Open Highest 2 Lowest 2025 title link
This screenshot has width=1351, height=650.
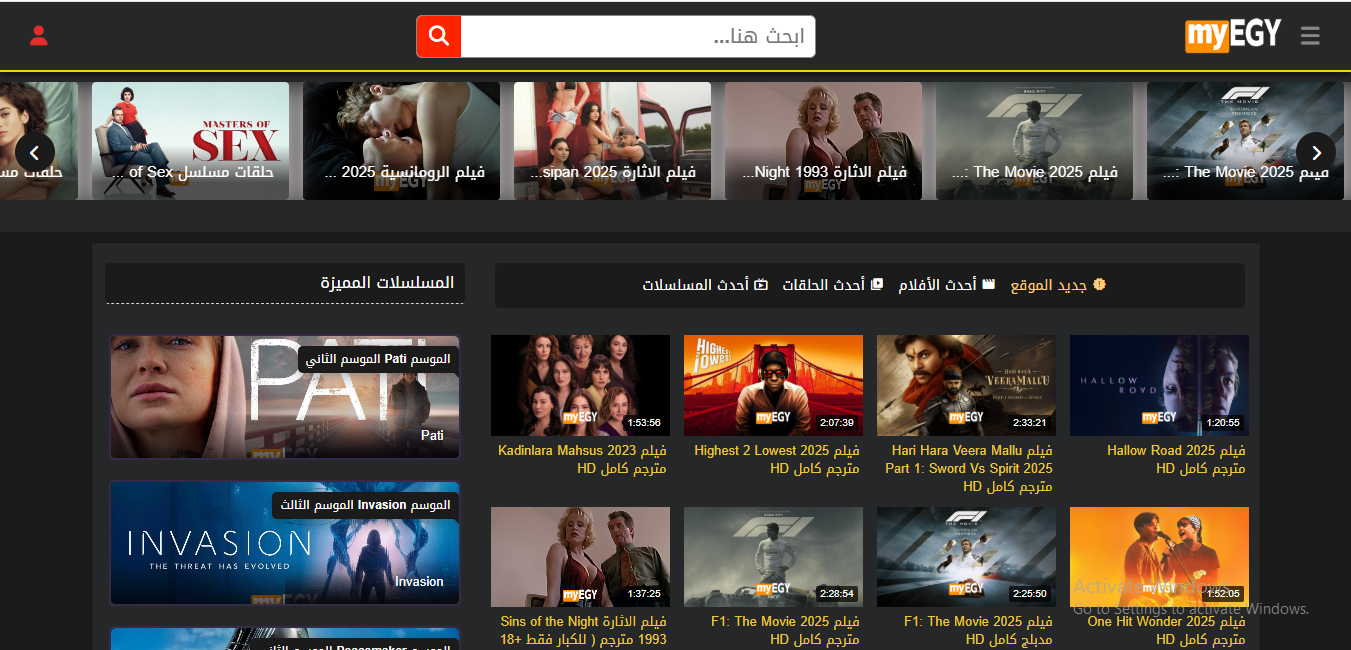[x=777, y=459]
